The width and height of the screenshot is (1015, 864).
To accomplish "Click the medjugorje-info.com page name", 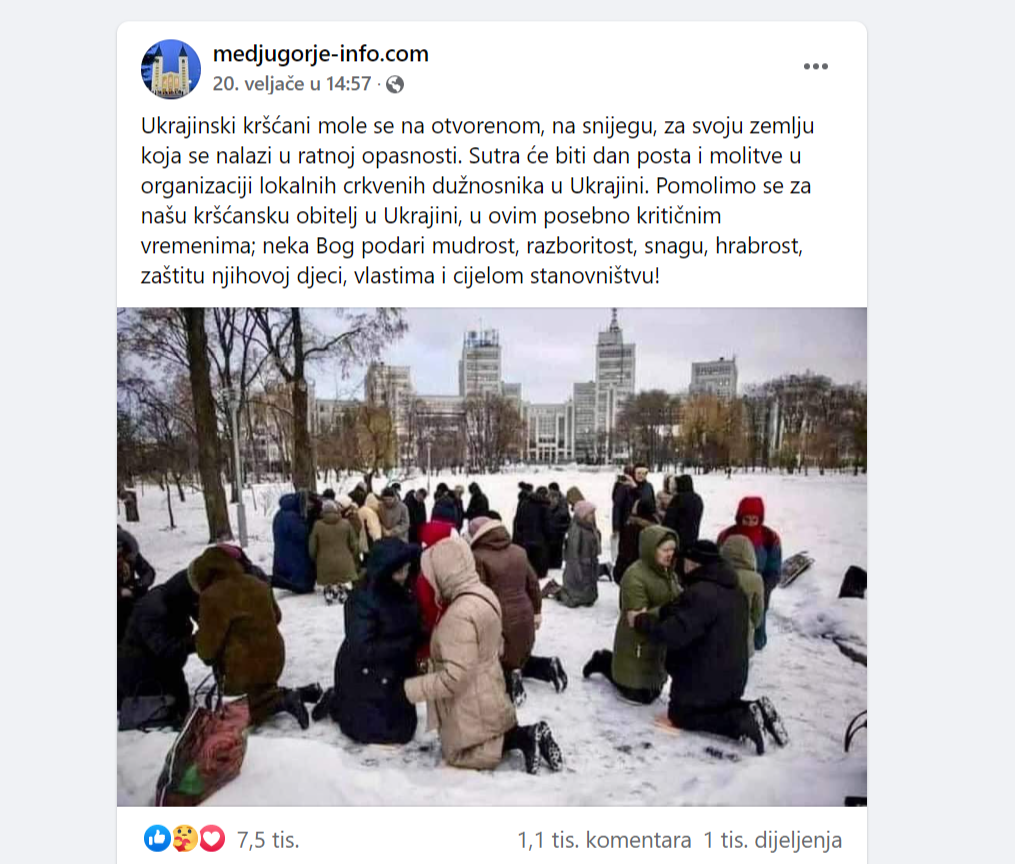I will 320,54.
